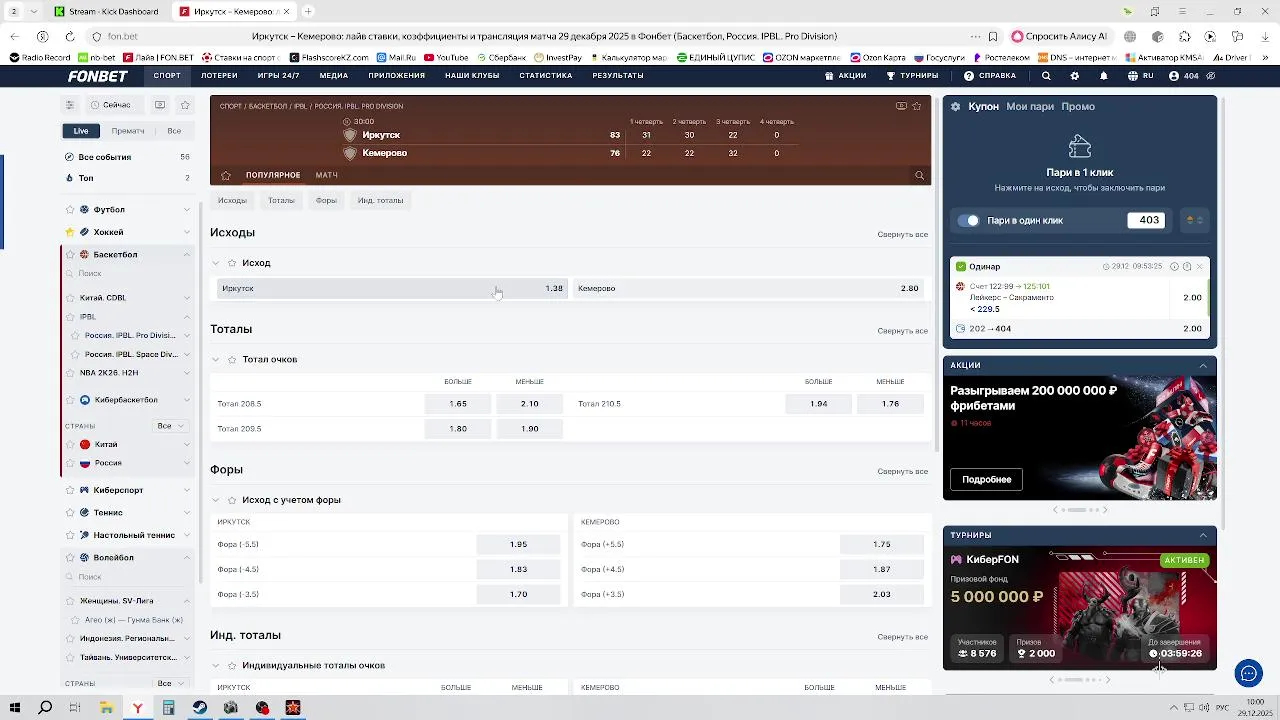Open the Промо tab
The height and width of the screenshot is (720, 1280).
[1078, 106]
